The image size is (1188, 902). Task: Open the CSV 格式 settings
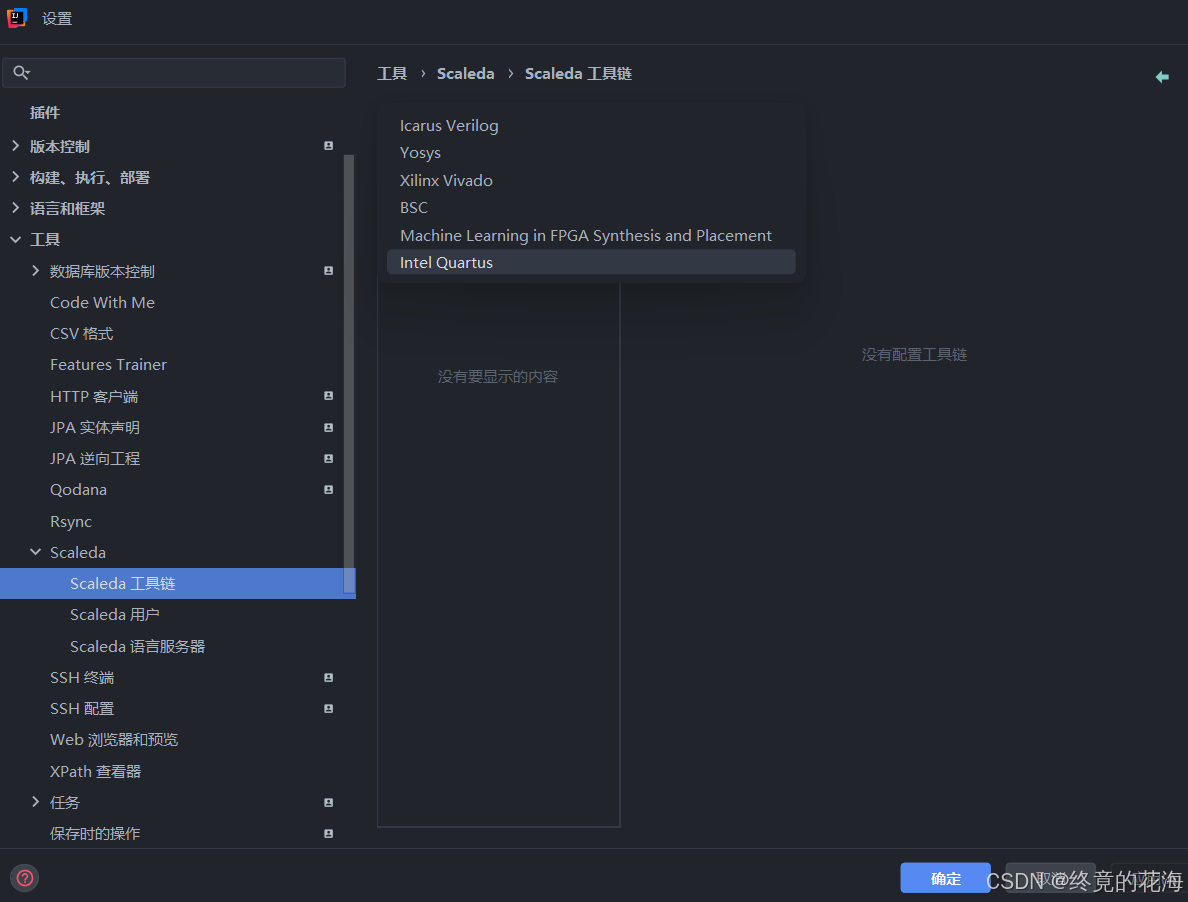tap(81, 333)
